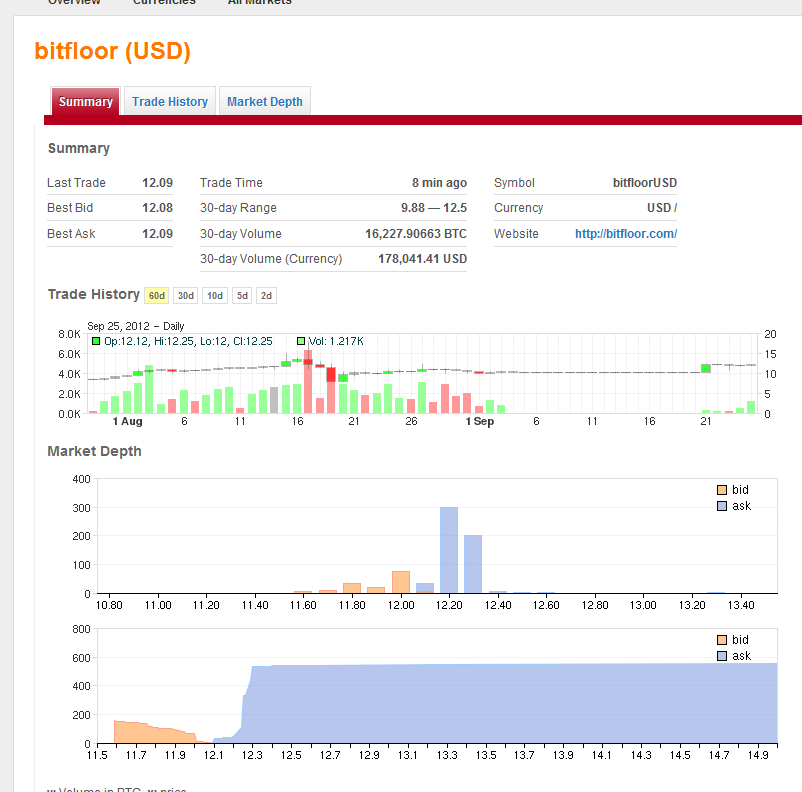802x792 pixels.
Task: Click the Vol legend square in trade chart
Action: point(301,341)
